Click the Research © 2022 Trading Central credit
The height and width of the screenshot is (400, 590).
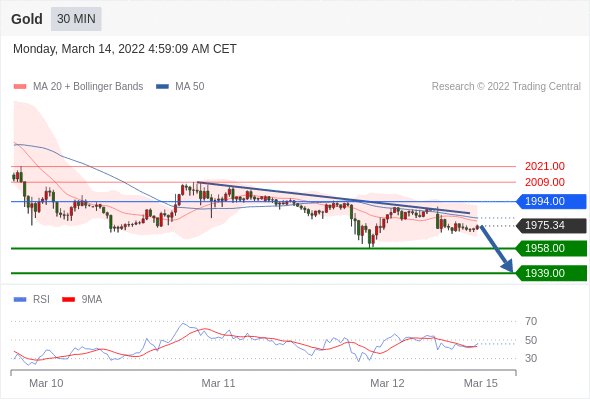coord(506,87)
